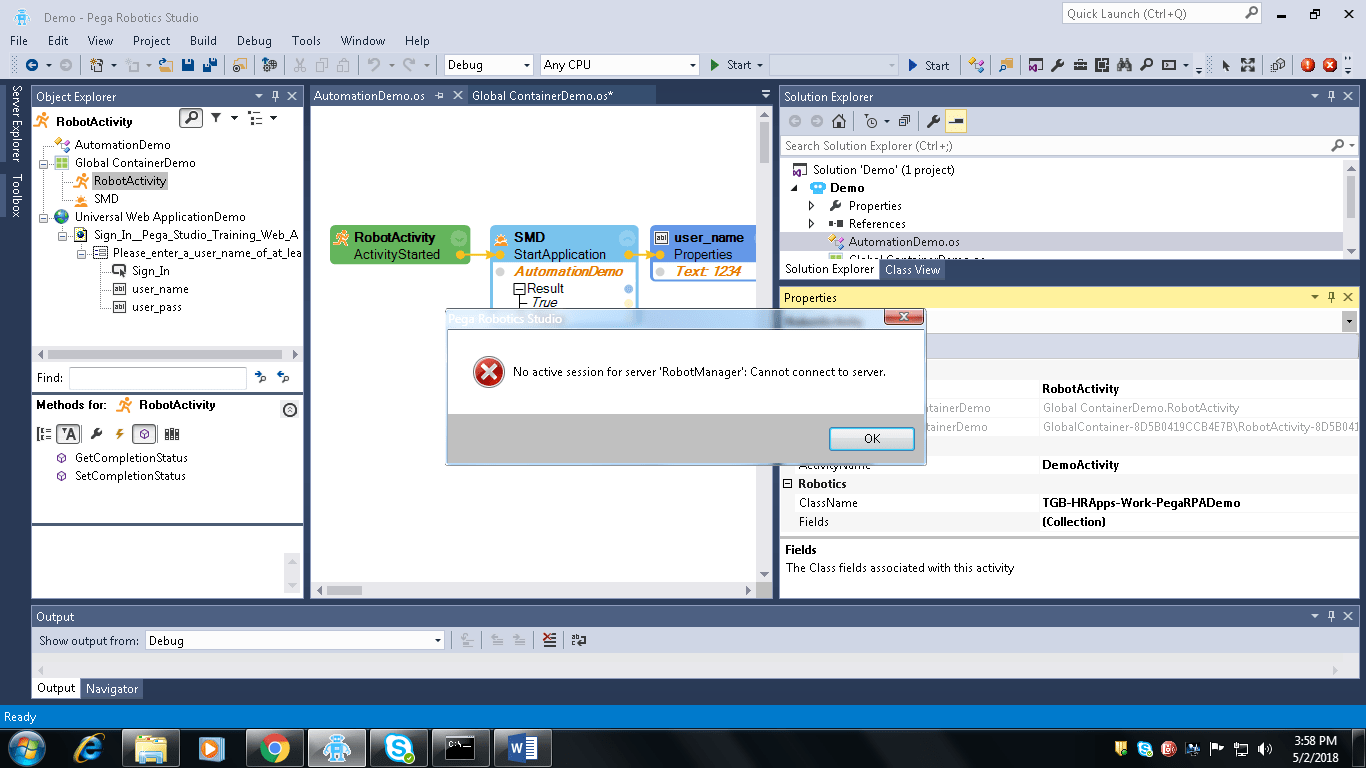Click the Fields (Collection) property value
Viewport: 1366px width, 768px height.
click(x=1199, y=522)
